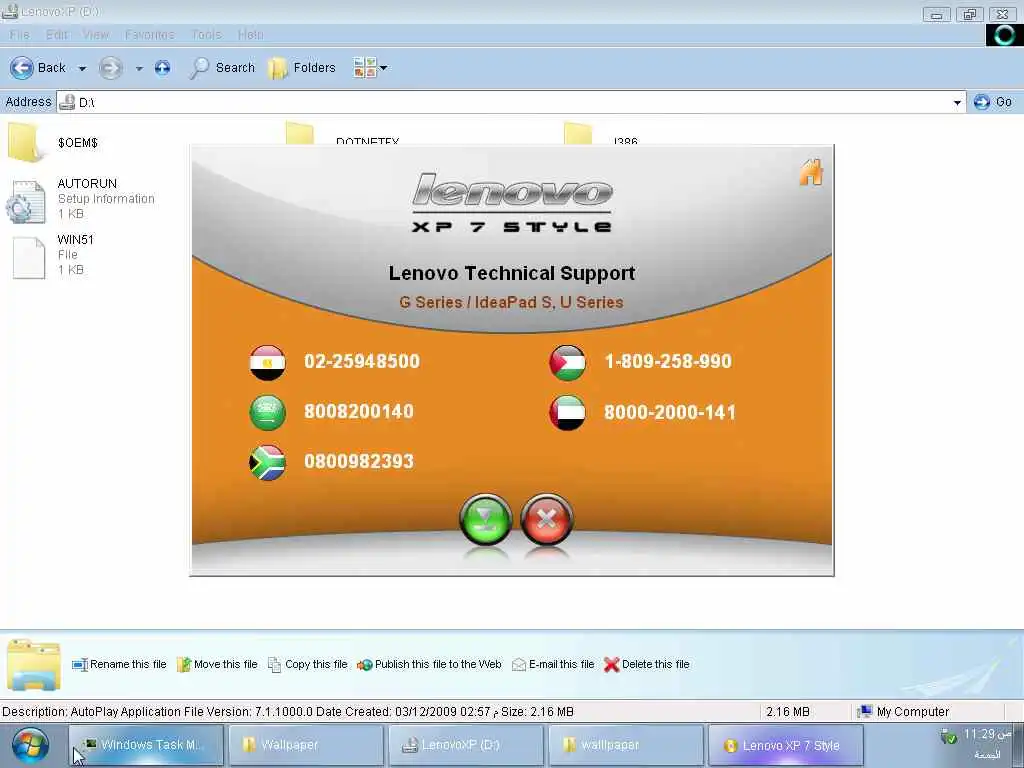The width and height of the screenshot is (1024, 768).
Task: Click the red X cancel button
Action: [547, 520]
